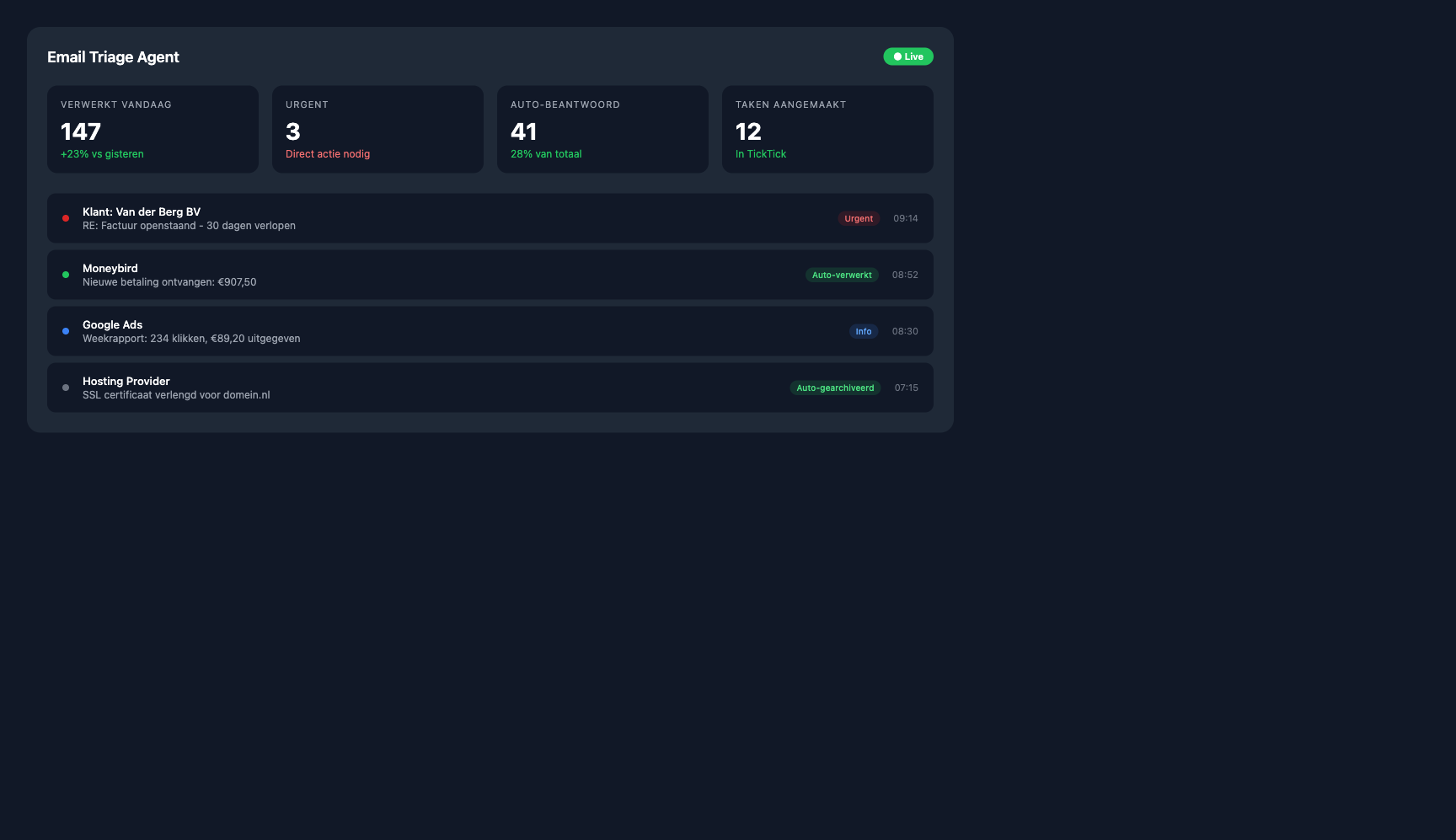
Task: Click the +23% vs gisteren link
Action: point(102,154)
